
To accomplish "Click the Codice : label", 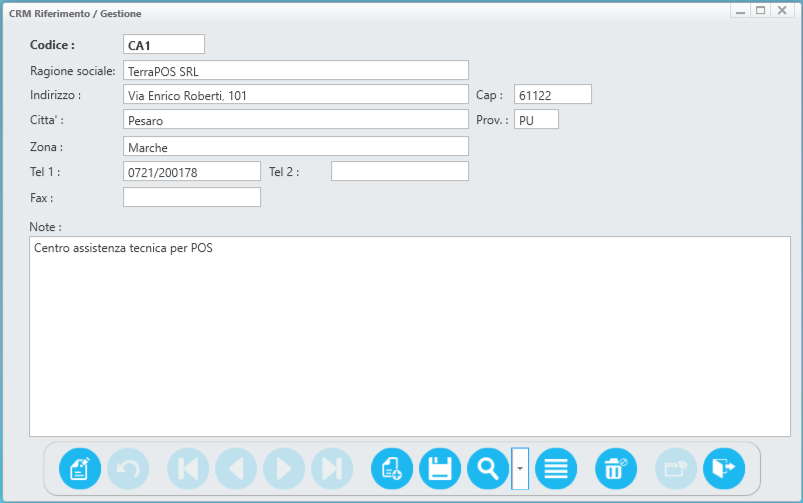I will (52, 45).
